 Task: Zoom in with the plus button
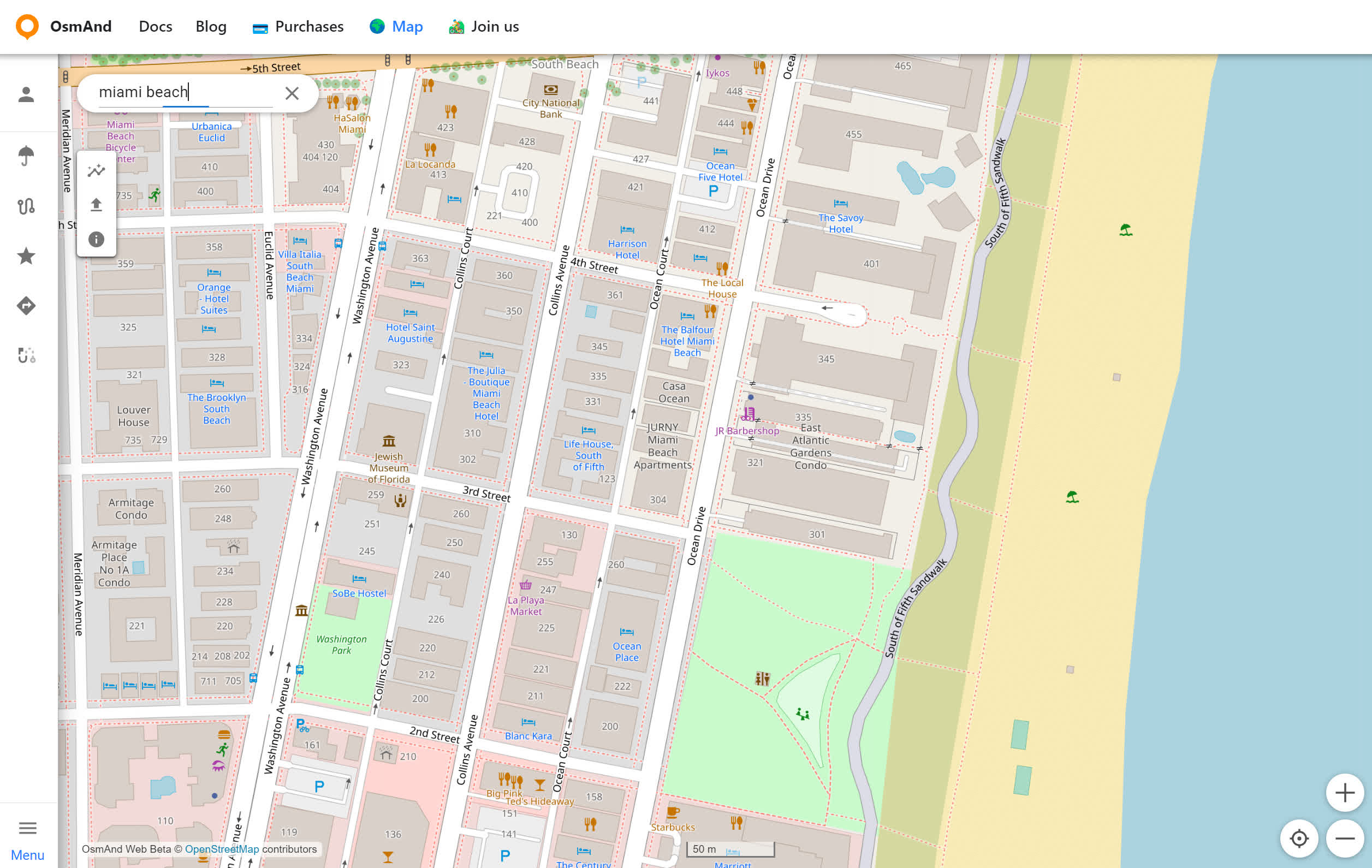click(1345, 792)
